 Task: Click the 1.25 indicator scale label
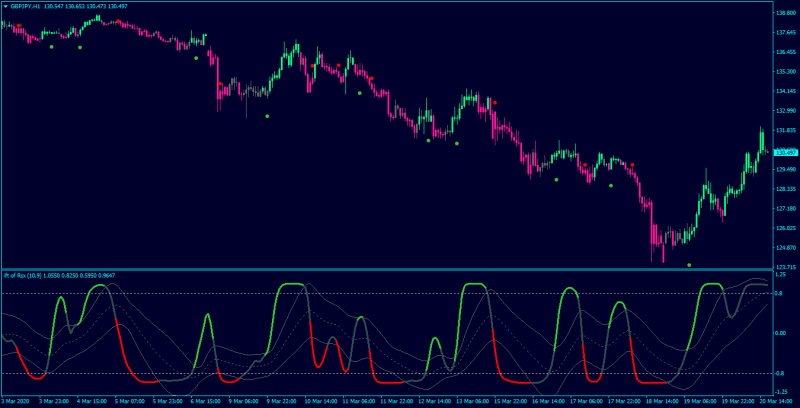(x=781, y=274)
